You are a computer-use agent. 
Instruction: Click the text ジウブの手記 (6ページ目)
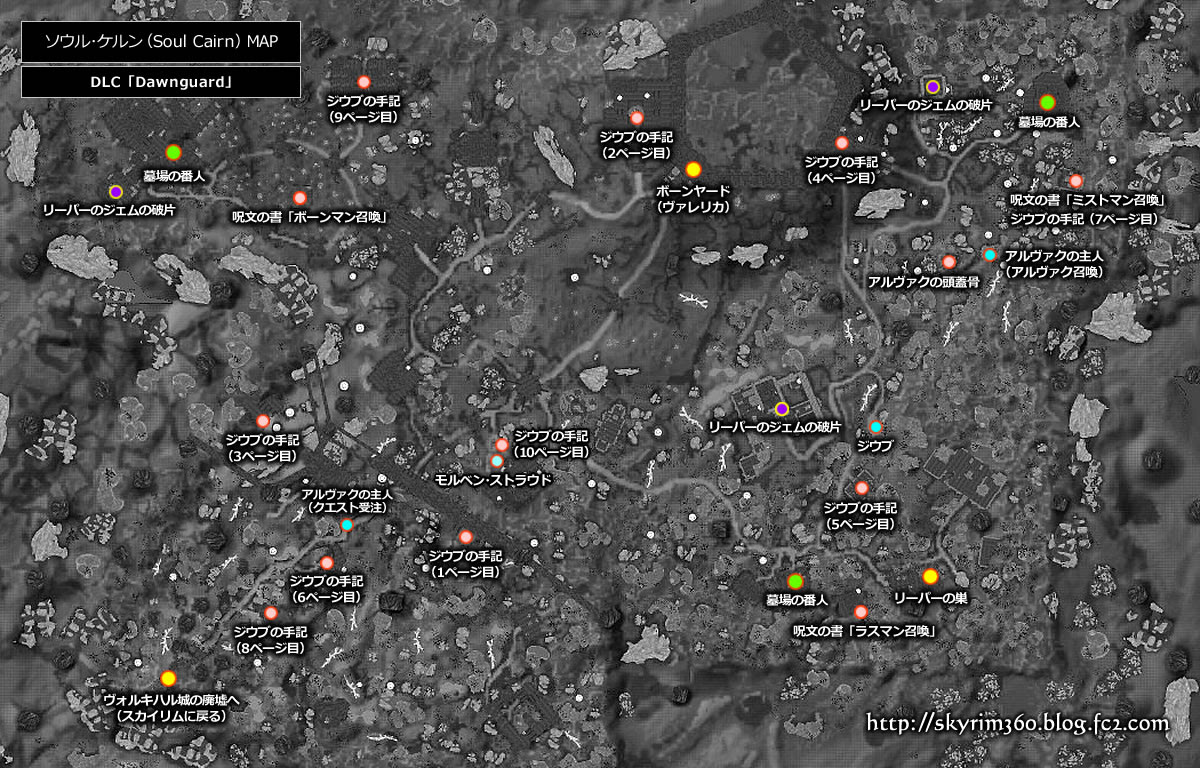tap(326, 589)
